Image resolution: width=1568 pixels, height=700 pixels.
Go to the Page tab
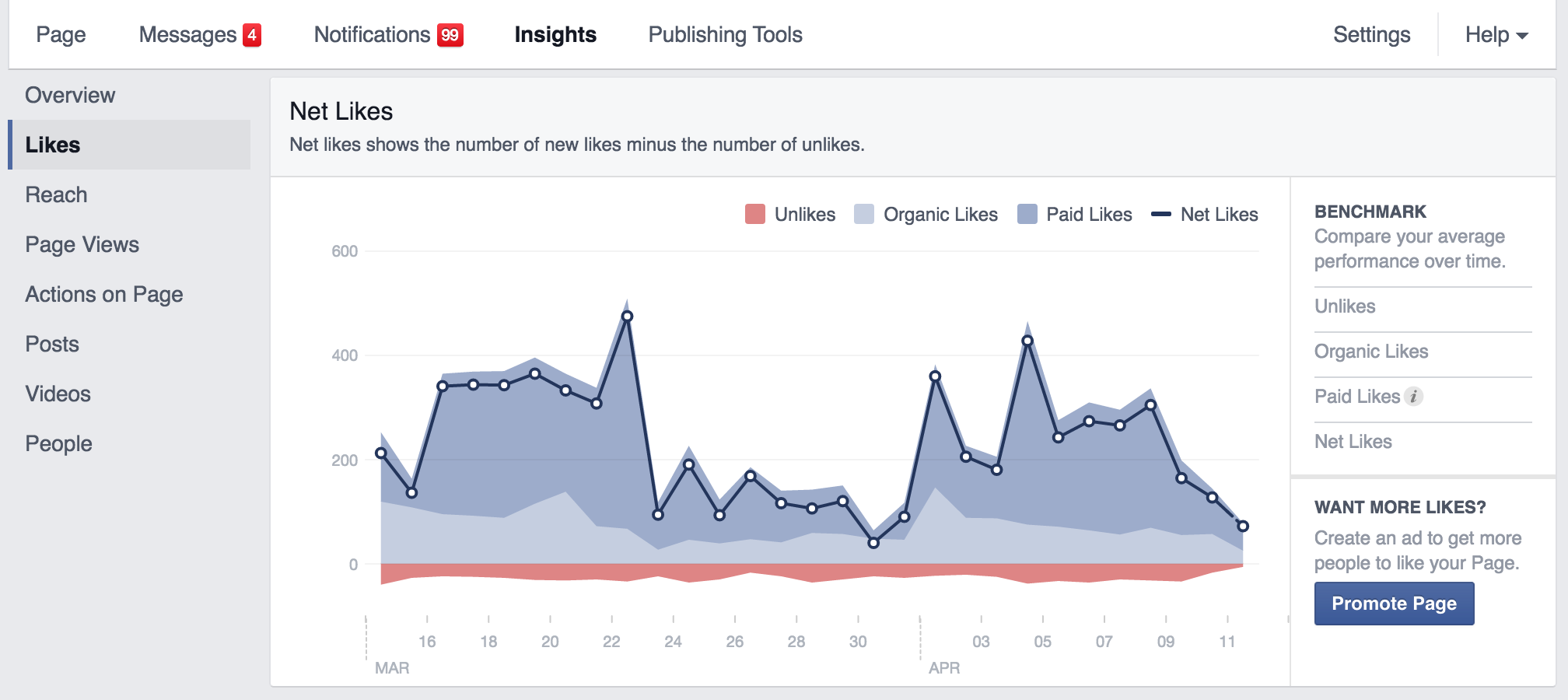(61, 35)
